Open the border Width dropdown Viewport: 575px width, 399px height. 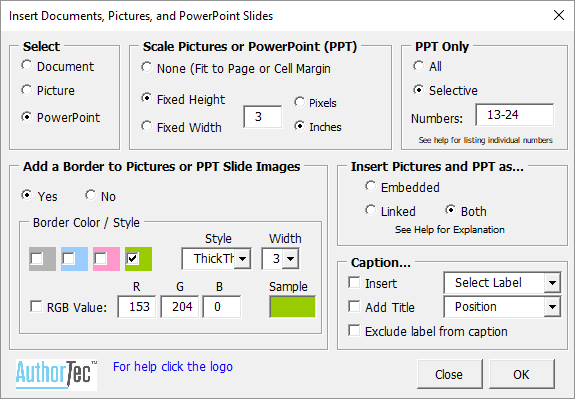point(290,259)
